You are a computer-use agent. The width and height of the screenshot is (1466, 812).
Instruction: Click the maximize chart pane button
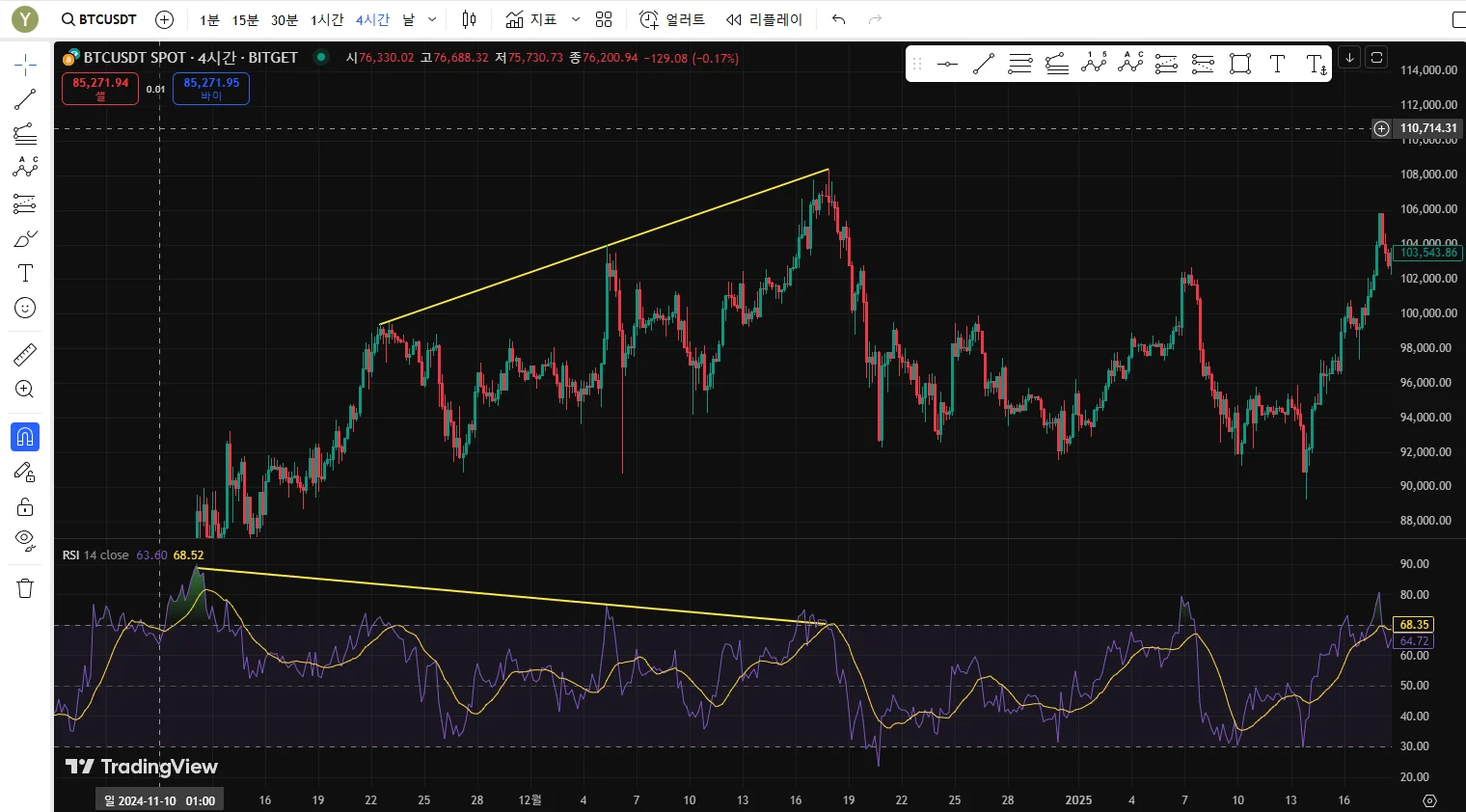[x=1376, y=58]
